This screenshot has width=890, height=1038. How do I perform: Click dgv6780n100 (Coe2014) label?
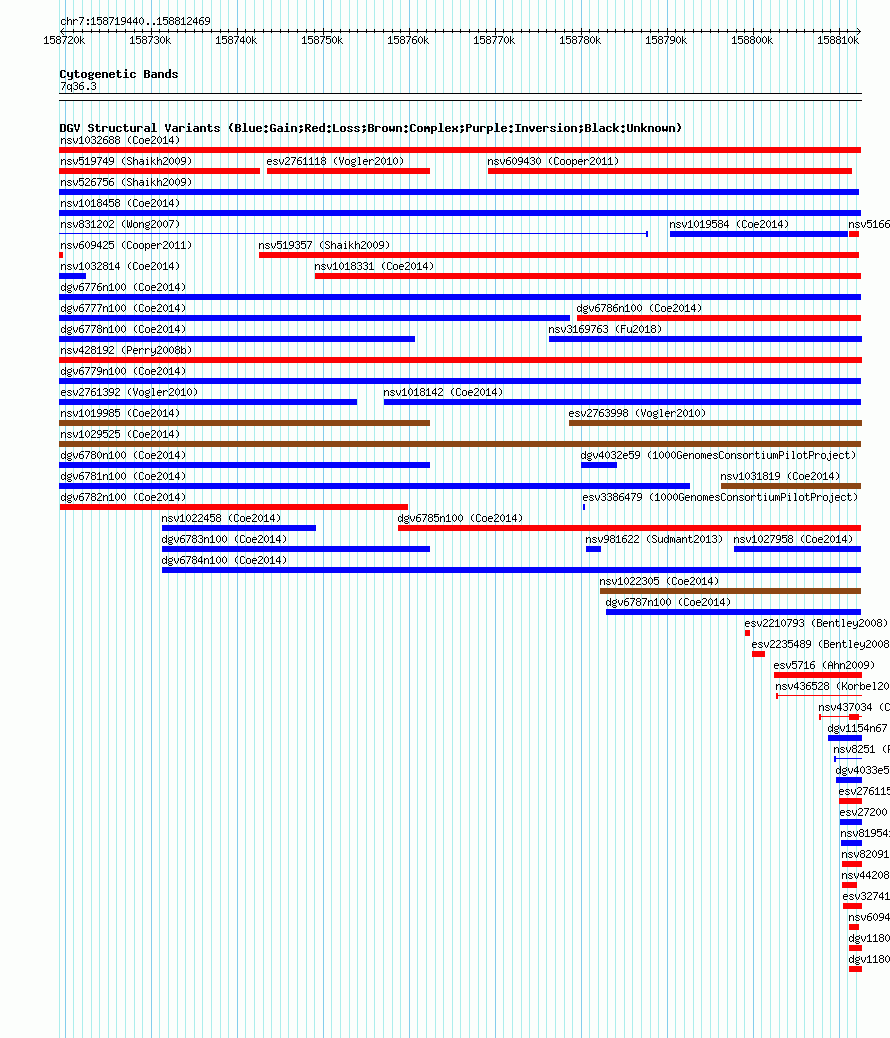point(123,456)
